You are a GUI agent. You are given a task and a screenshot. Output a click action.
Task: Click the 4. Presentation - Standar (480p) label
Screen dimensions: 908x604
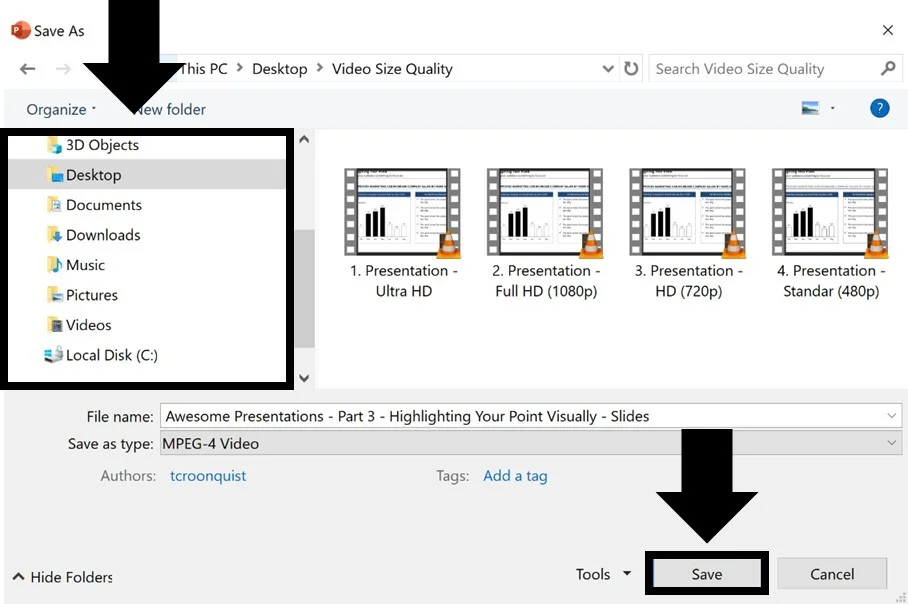[x=830, y=281]
